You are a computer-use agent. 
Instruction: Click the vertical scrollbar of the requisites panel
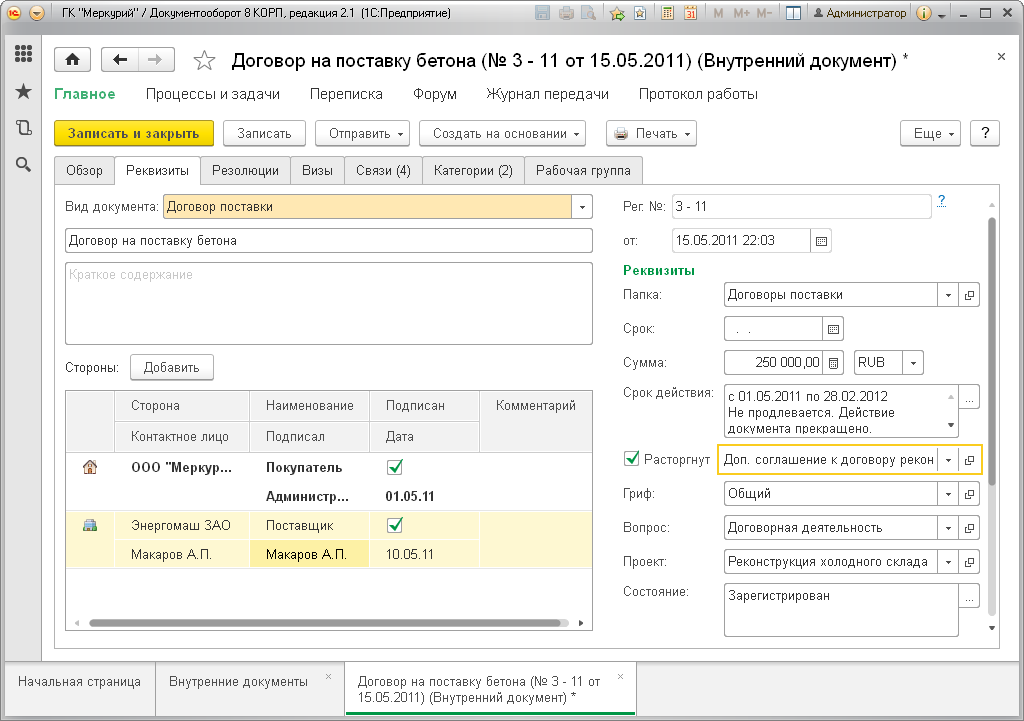click(x=991, y=351)
